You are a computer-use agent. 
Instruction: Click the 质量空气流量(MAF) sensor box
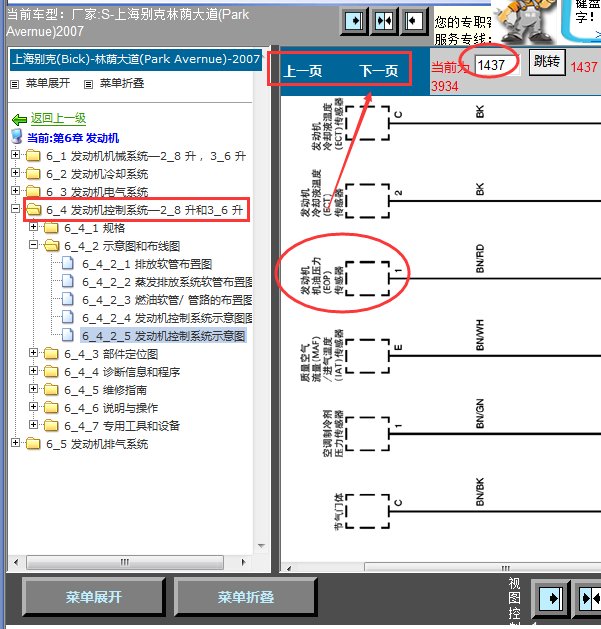(368, 356)
